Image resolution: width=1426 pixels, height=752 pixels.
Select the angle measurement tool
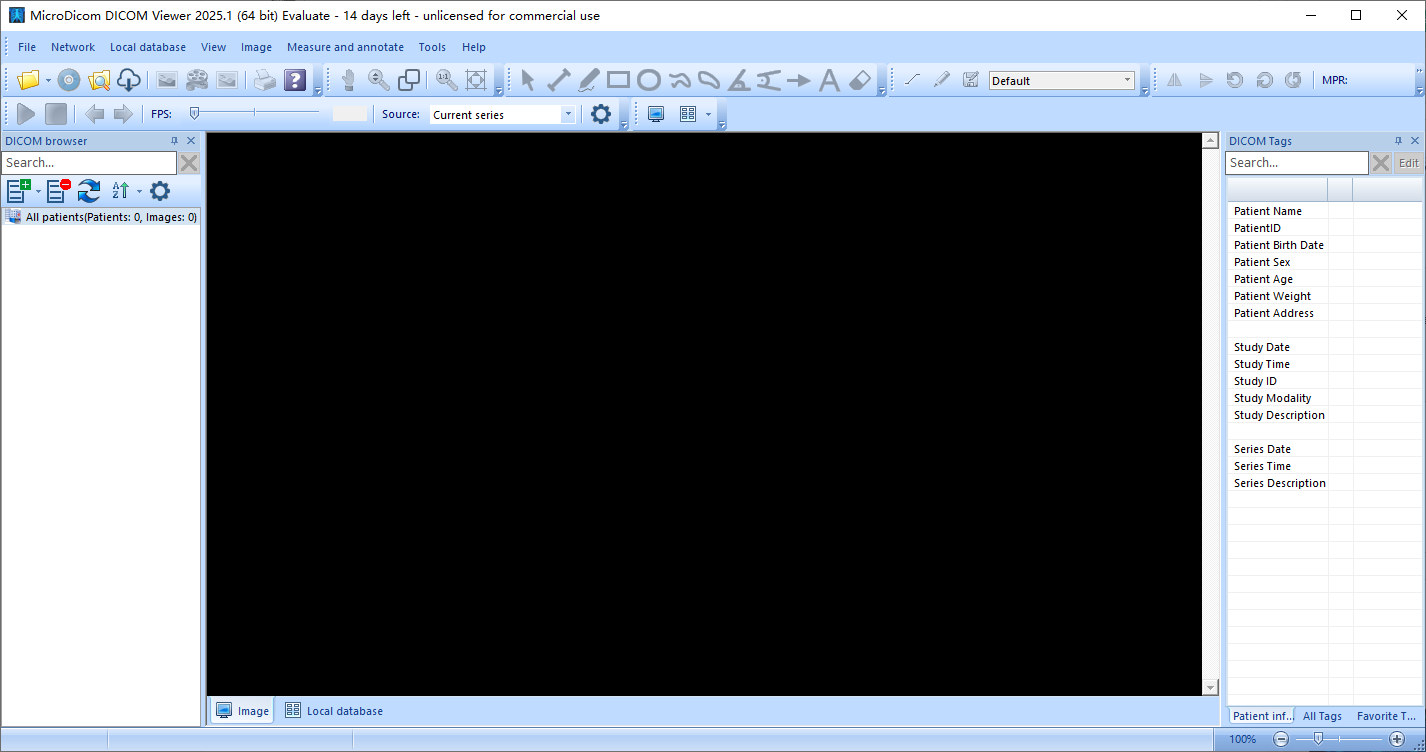[x=738, y=81]
